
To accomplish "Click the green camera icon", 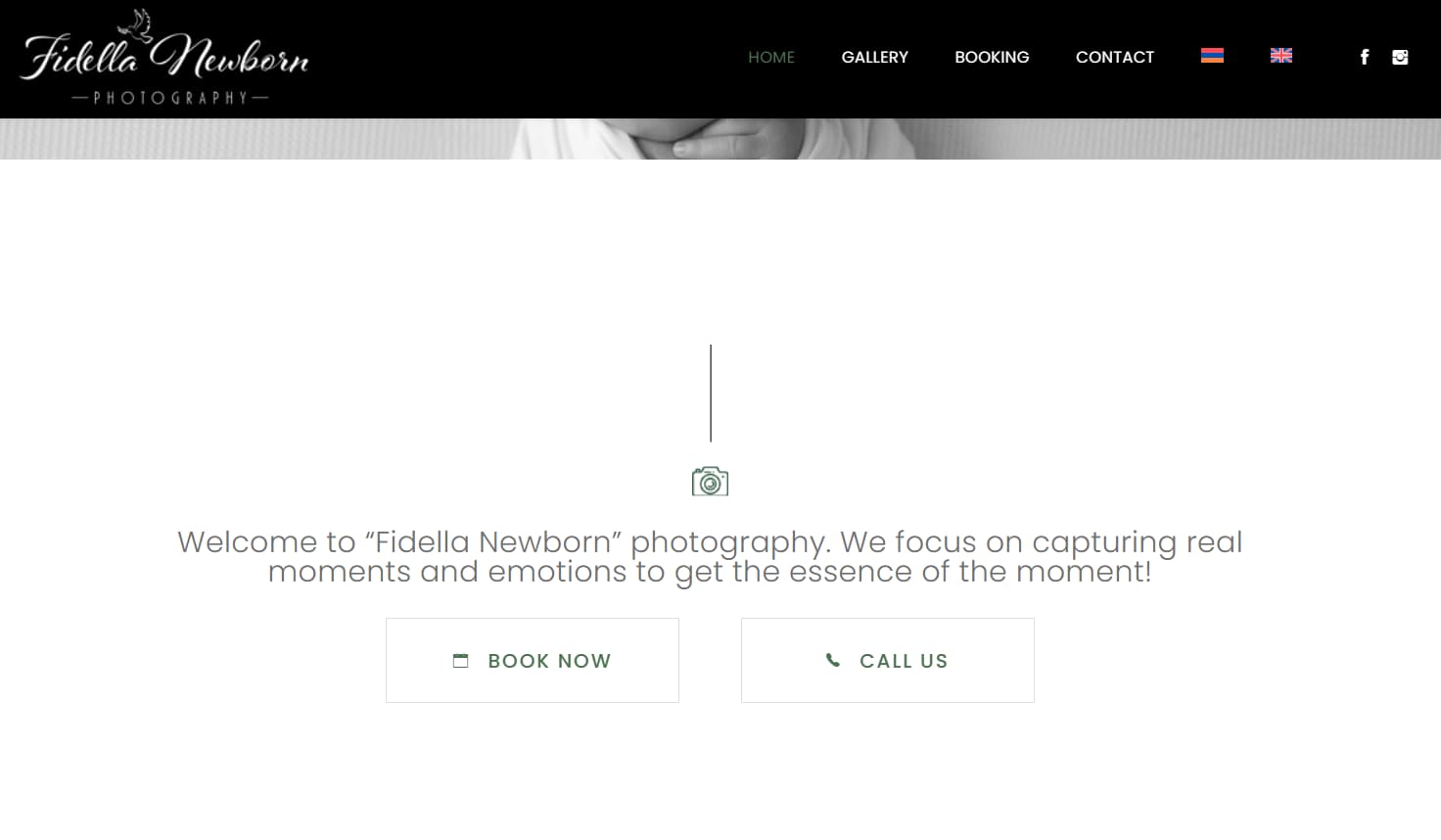I will click(x=710, y=481).
